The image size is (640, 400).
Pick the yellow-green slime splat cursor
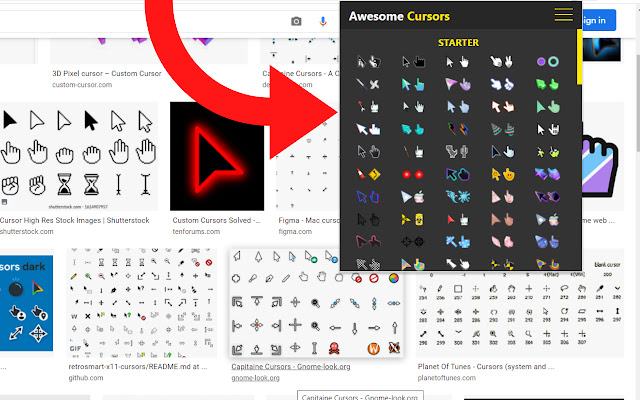coord(547,152)
